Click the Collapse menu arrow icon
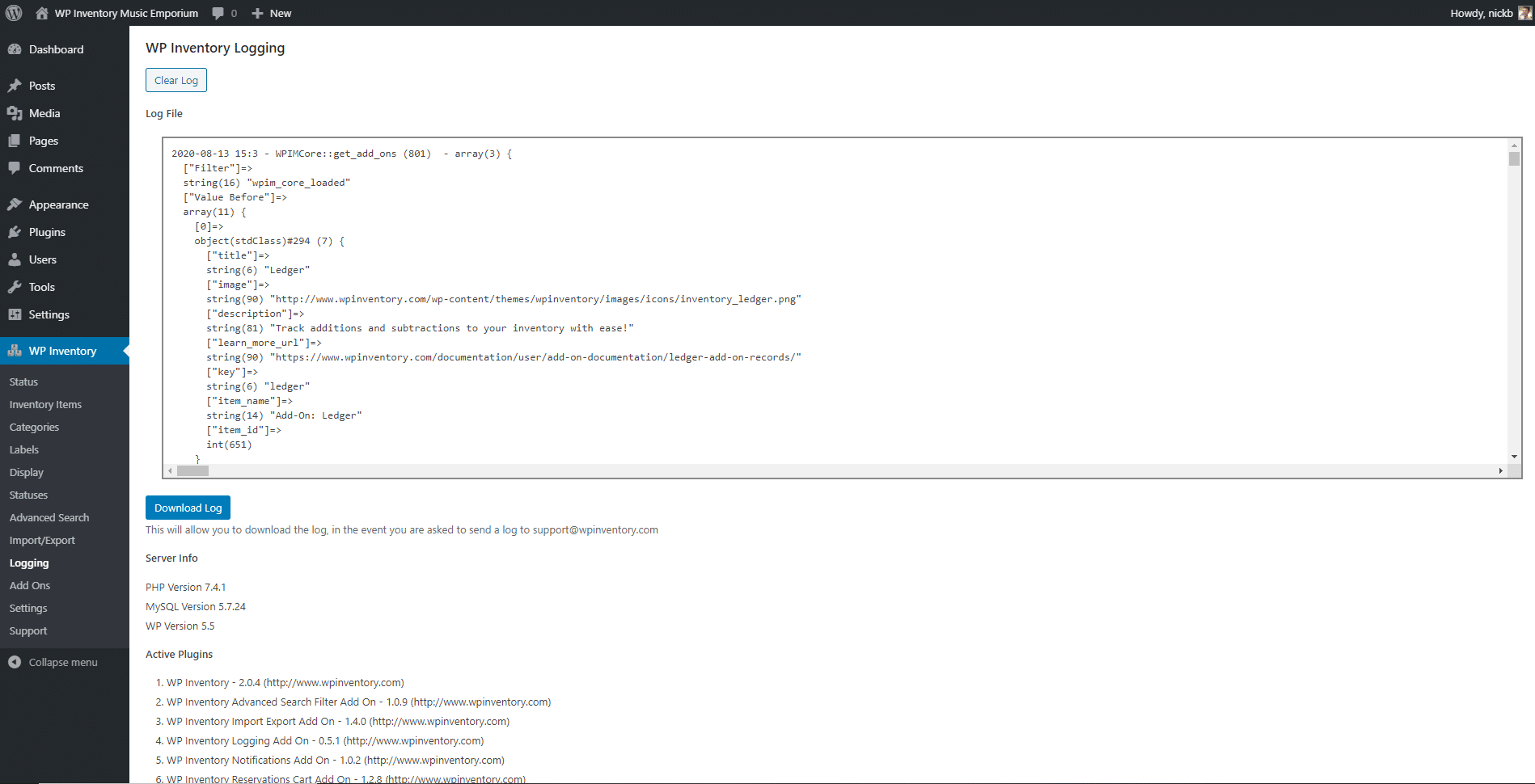Viewport: 1535px width, 784px height. tap(15, 662)
